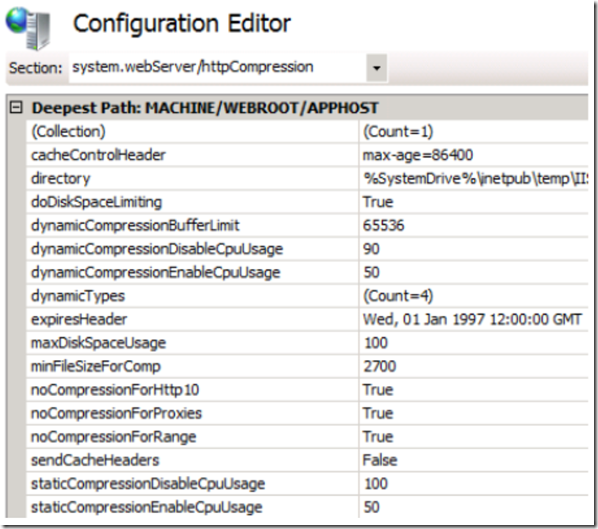598x529 pixels.
Task: Click the expiresHeader date value
Action: pos(472,320)
